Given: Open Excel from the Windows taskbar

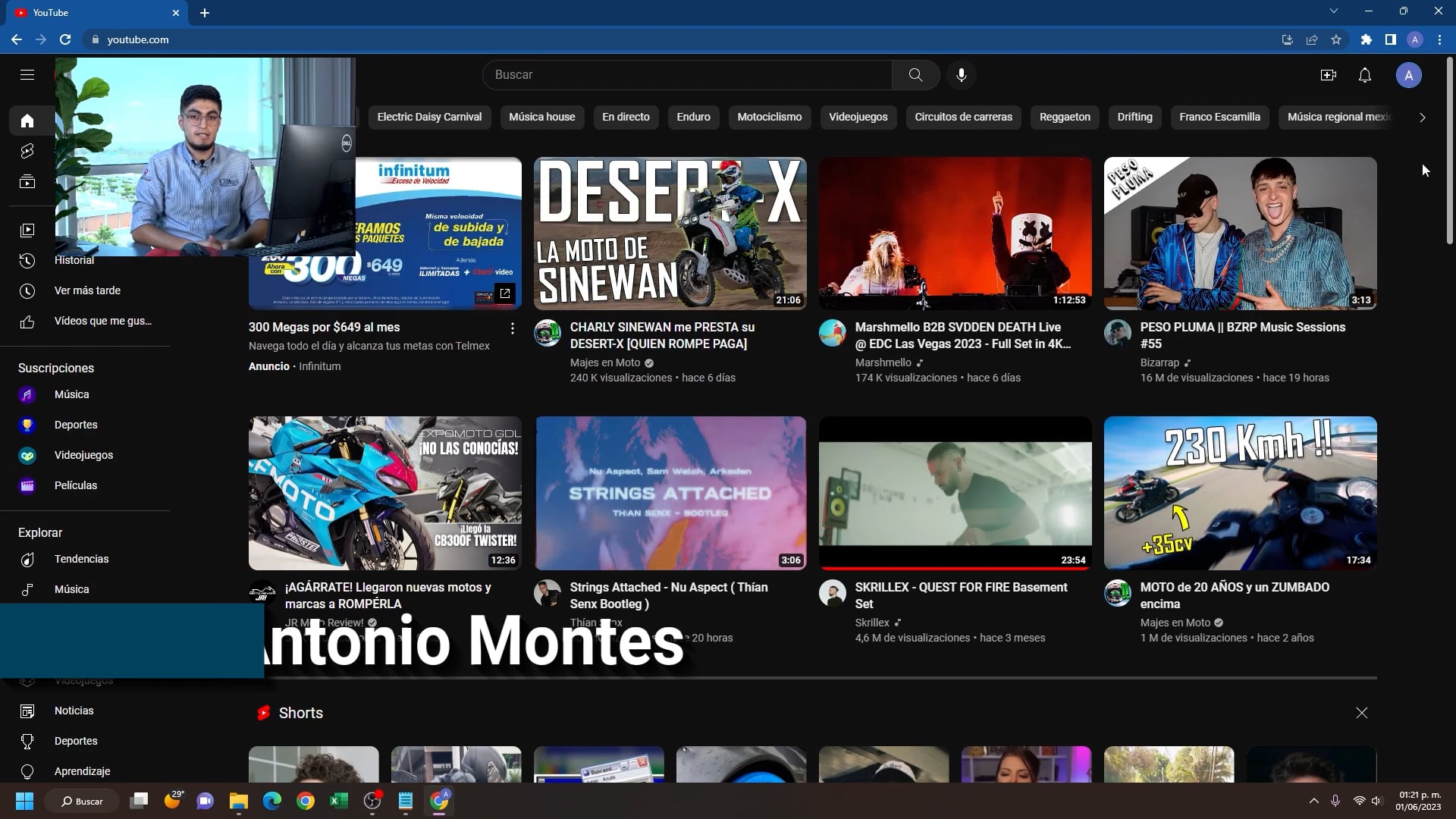Looking at the screenshot, I should [x=338, y=801].
